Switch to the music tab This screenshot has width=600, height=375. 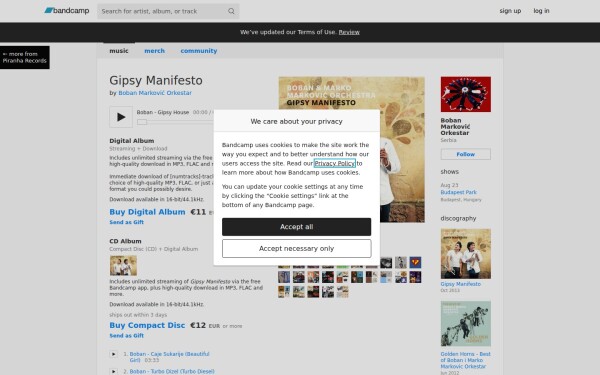119,51
